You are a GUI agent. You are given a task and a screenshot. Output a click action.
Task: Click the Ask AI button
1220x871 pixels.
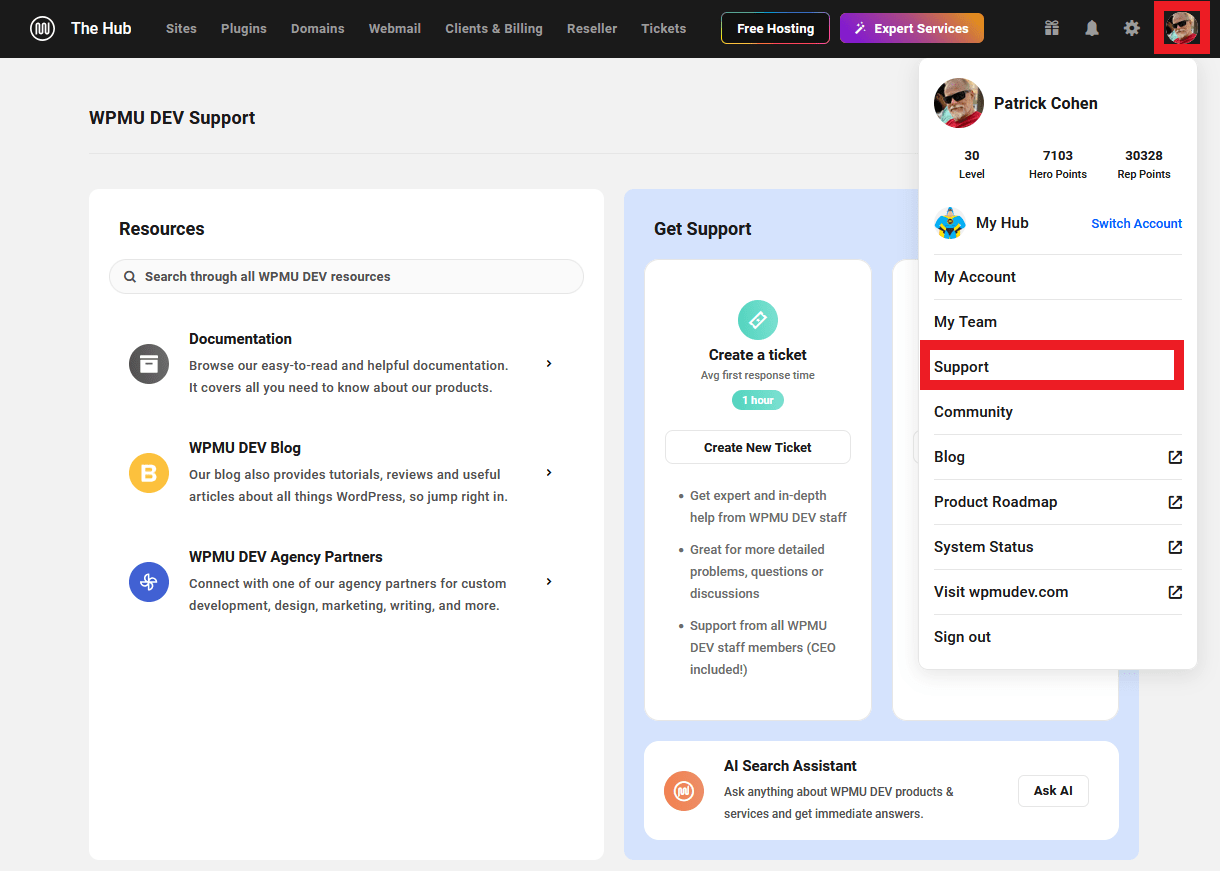(1053, 790)
